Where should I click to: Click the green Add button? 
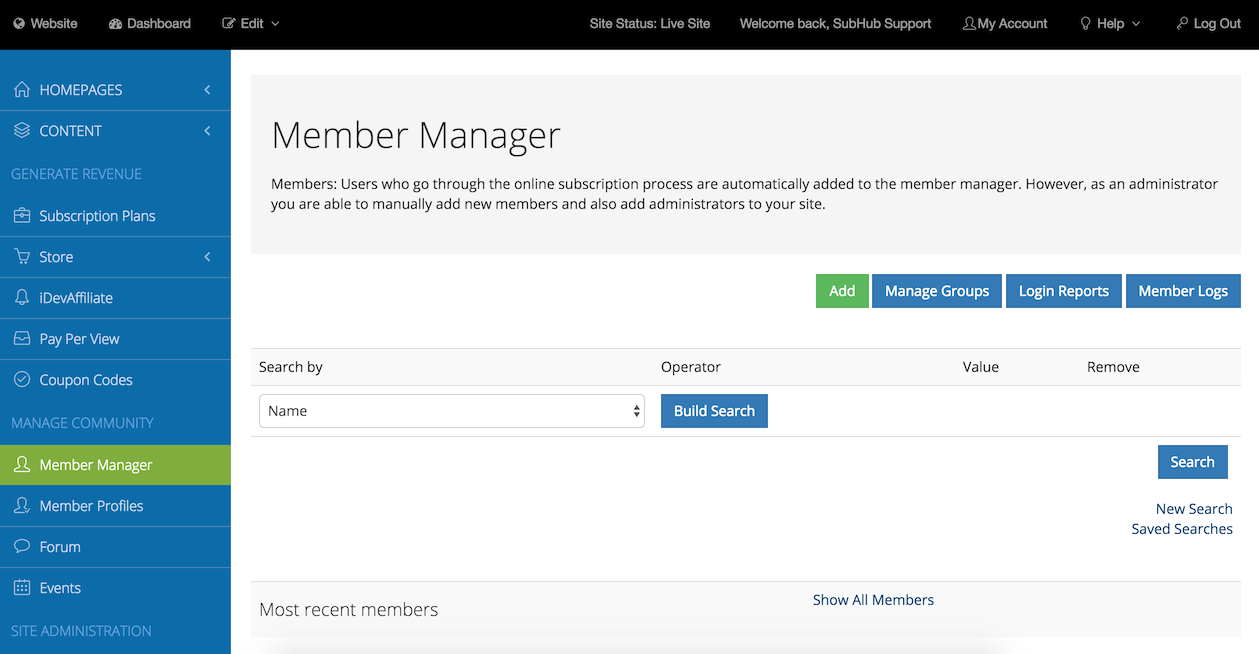[x=842, y=291]
